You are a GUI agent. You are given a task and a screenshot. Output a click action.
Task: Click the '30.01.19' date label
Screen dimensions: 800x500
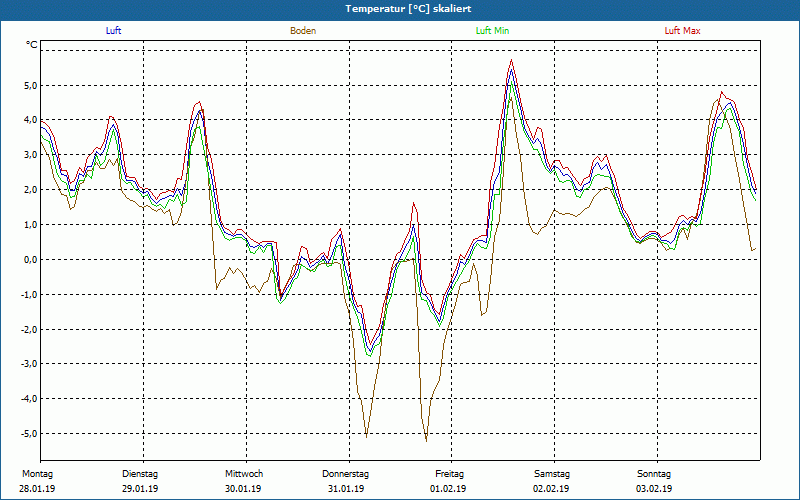pyautogui.click(x=243, y=489)
